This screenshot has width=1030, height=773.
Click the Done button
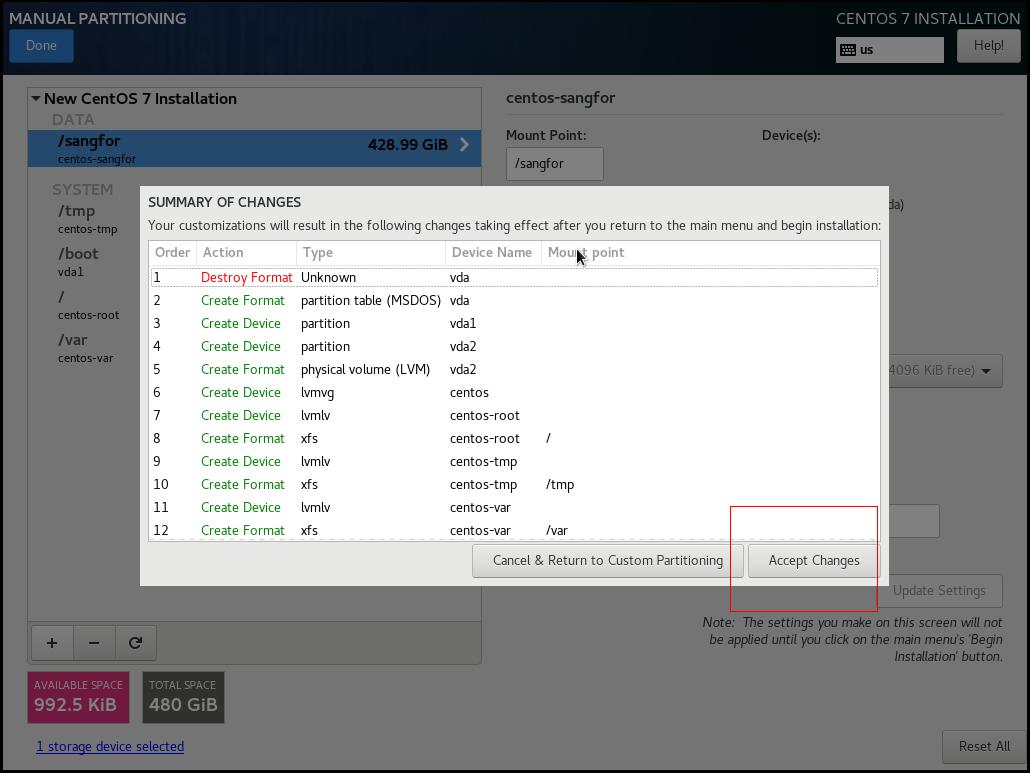coord(41,46)
